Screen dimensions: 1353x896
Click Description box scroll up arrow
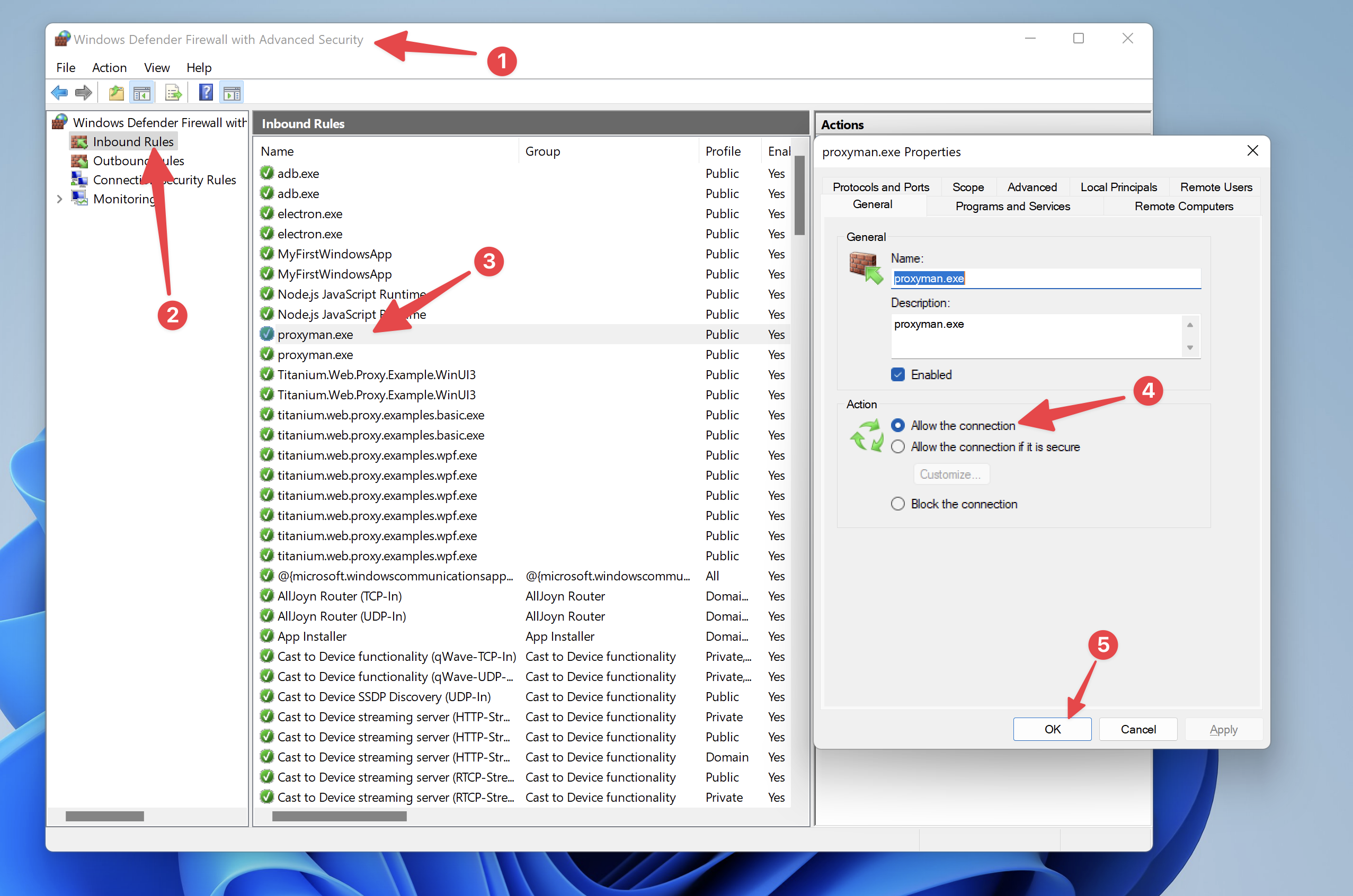1189,325
